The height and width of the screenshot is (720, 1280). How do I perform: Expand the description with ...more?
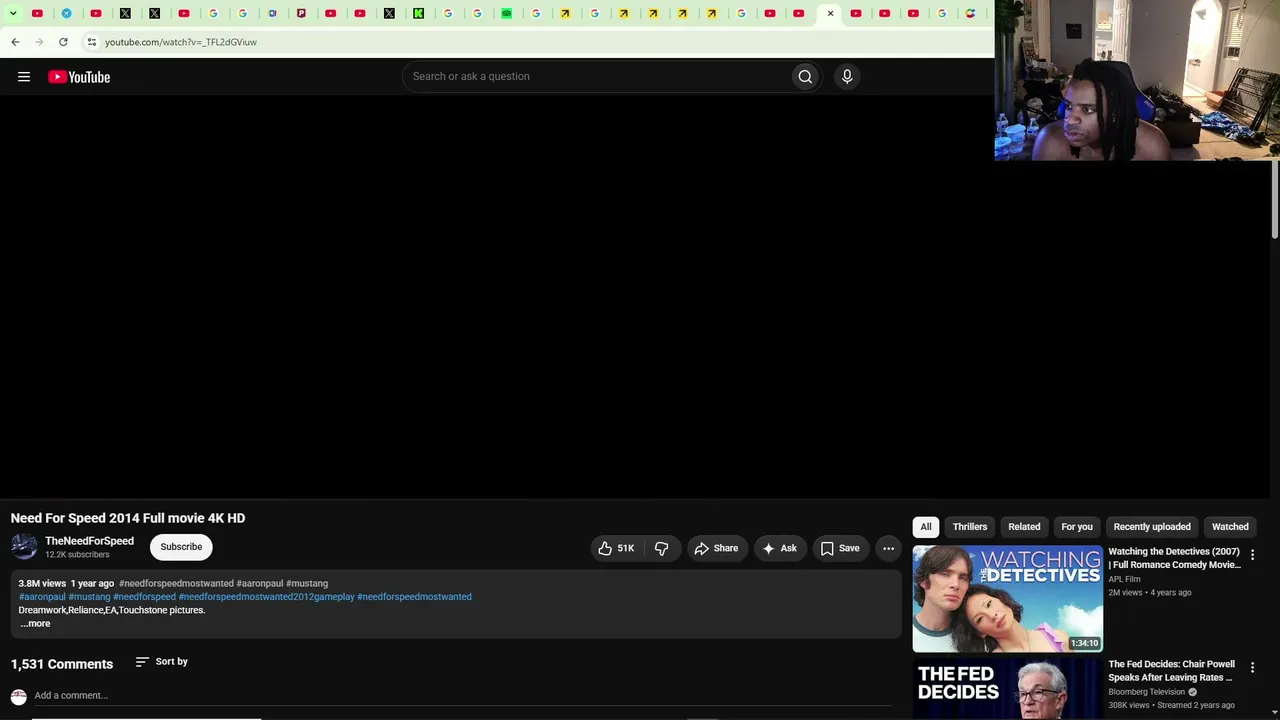[x=35, y=624]
